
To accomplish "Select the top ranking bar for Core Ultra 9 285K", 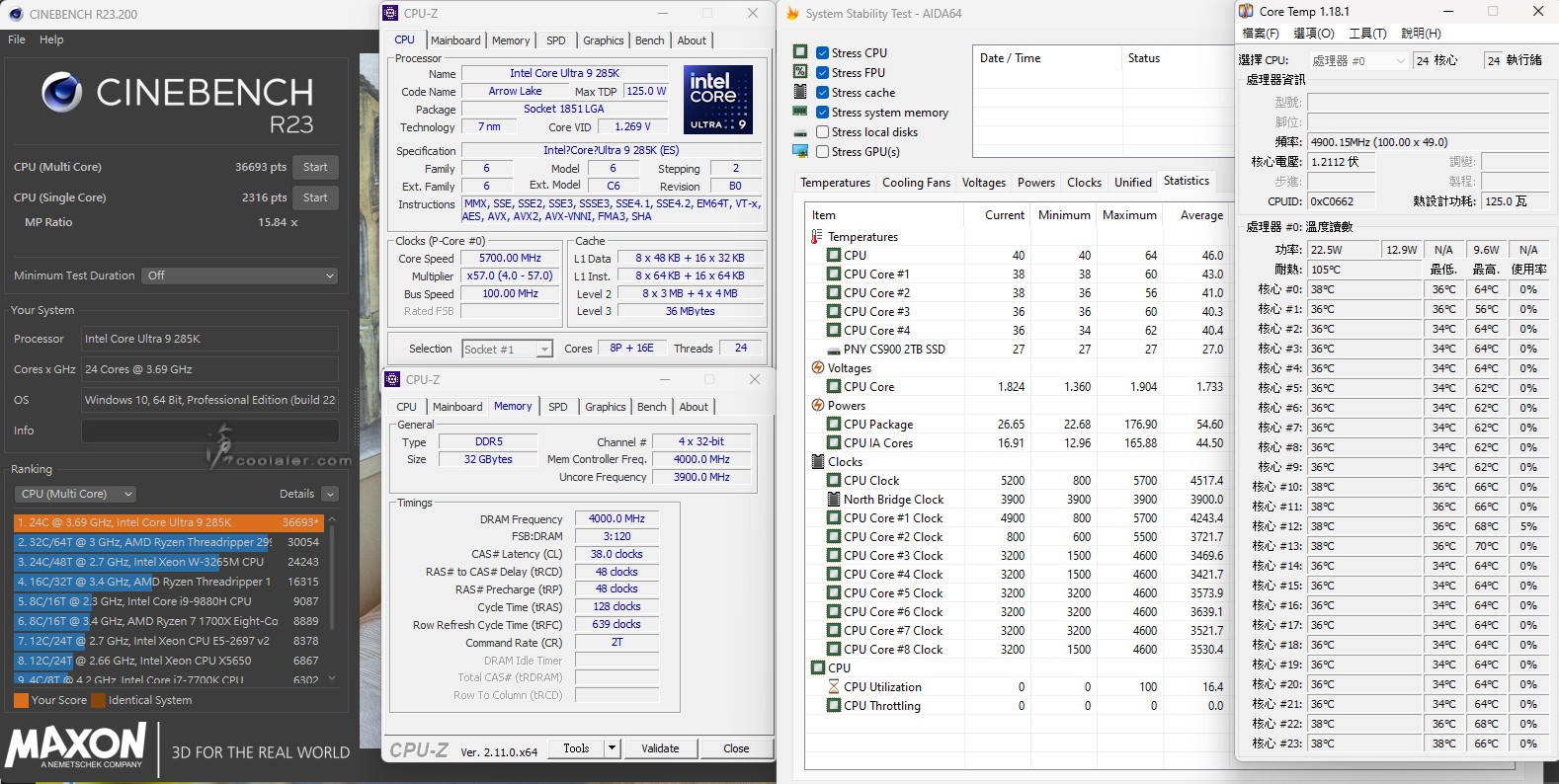I will pos(168,522).
